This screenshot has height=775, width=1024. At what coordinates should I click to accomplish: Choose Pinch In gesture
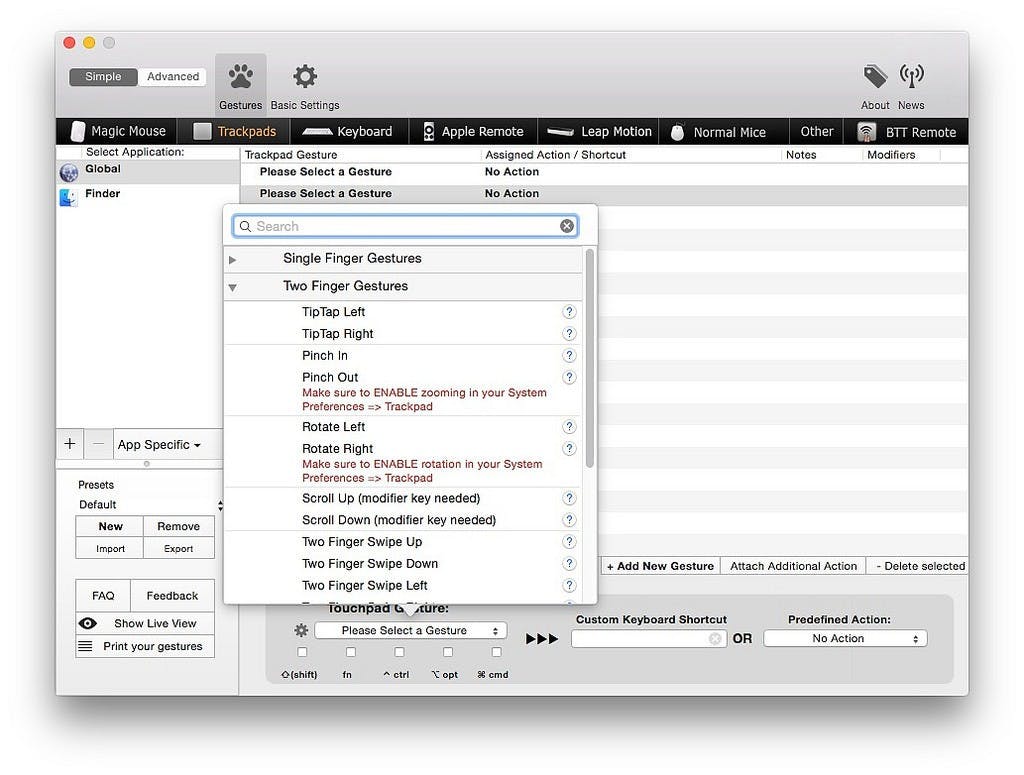325,355
